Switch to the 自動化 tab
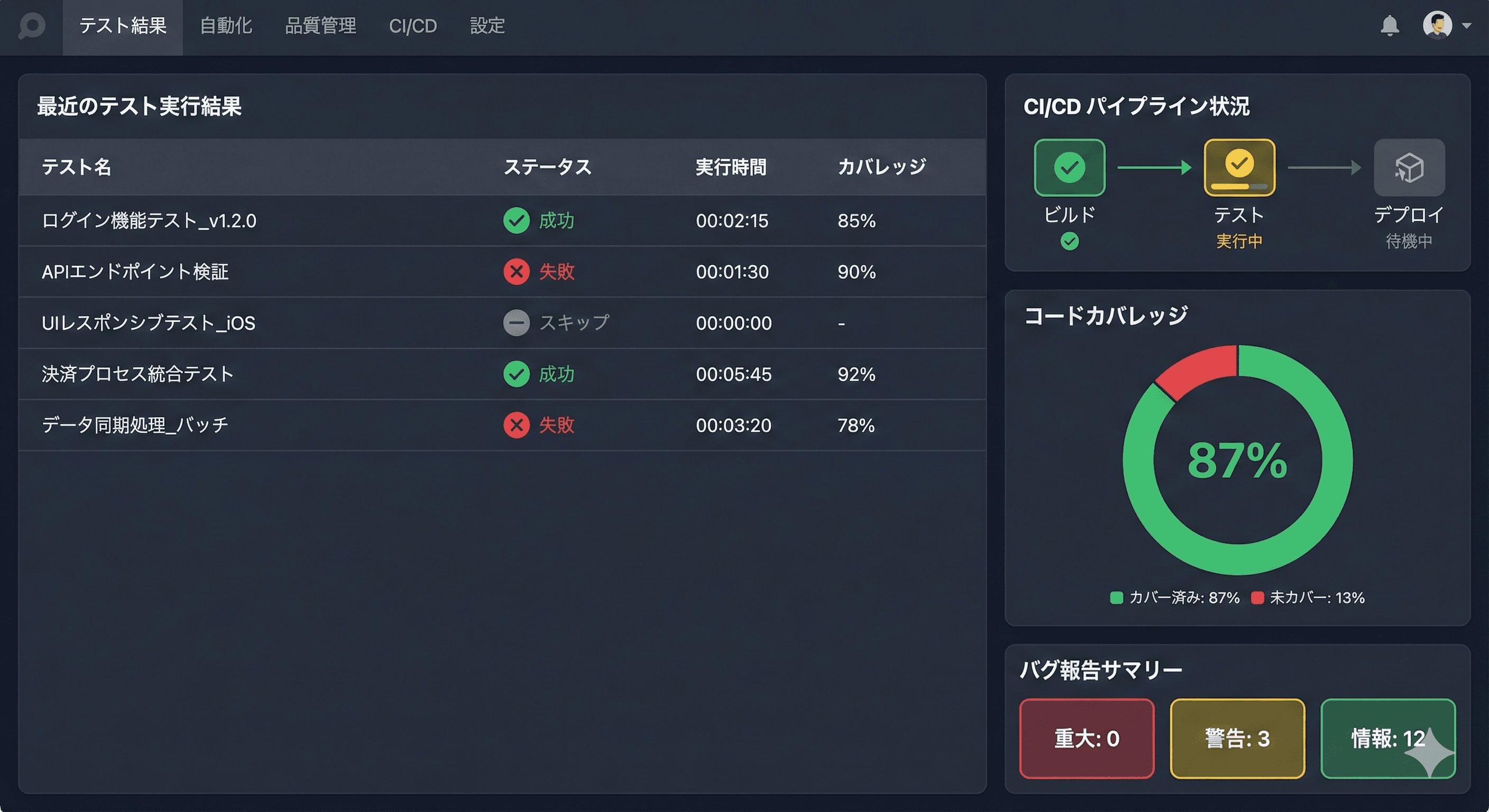Image resolution: width=1489 pixels, height=812 pixels. coord(226,26)
